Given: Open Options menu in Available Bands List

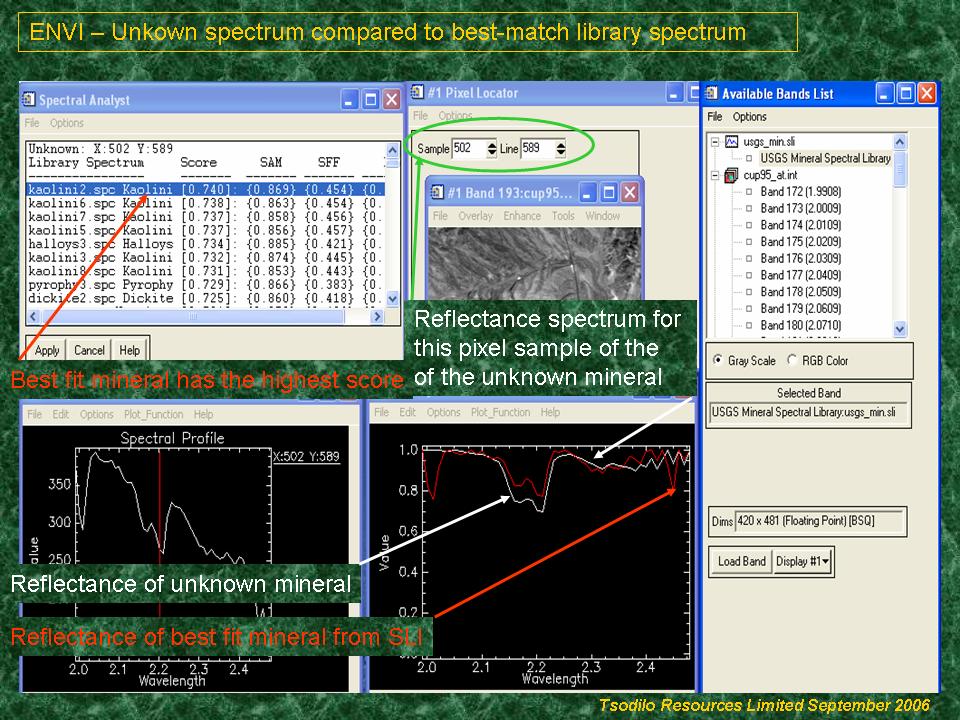Looking at the screenshot, I should pyautogui.click(x=749, y=116).
